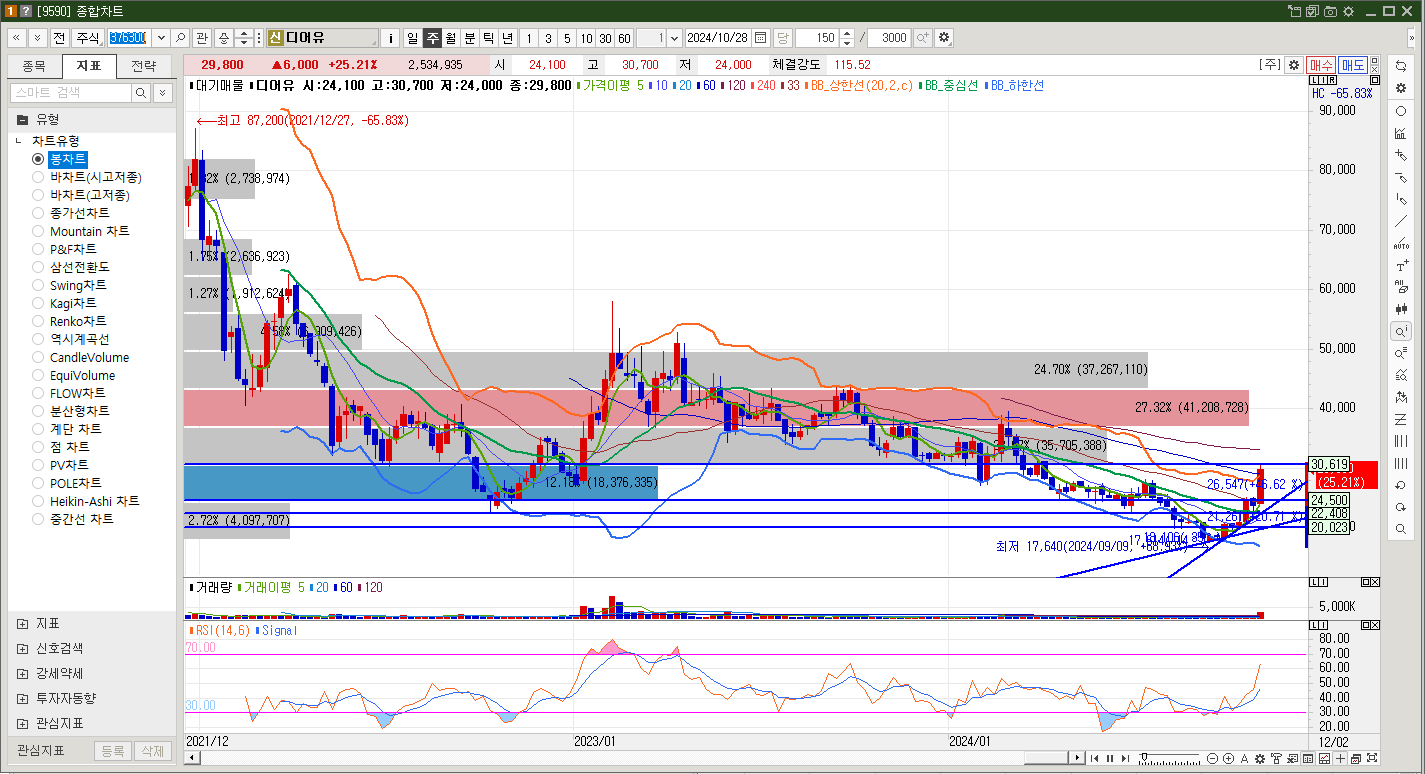Select Heikin-Ashi 차트 radio option

point(38,501)
